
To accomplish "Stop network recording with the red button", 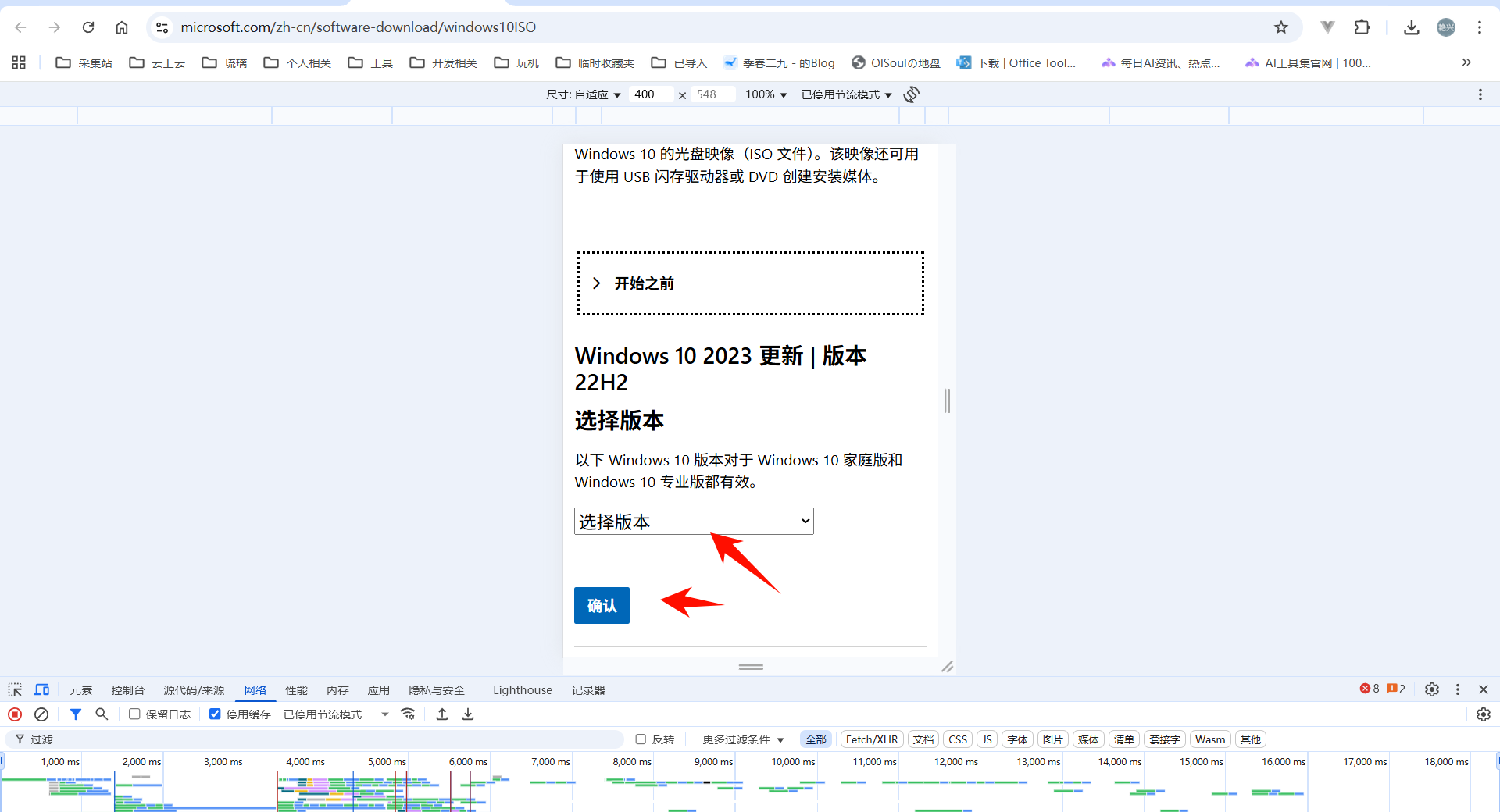I will [x=15, y=714].
